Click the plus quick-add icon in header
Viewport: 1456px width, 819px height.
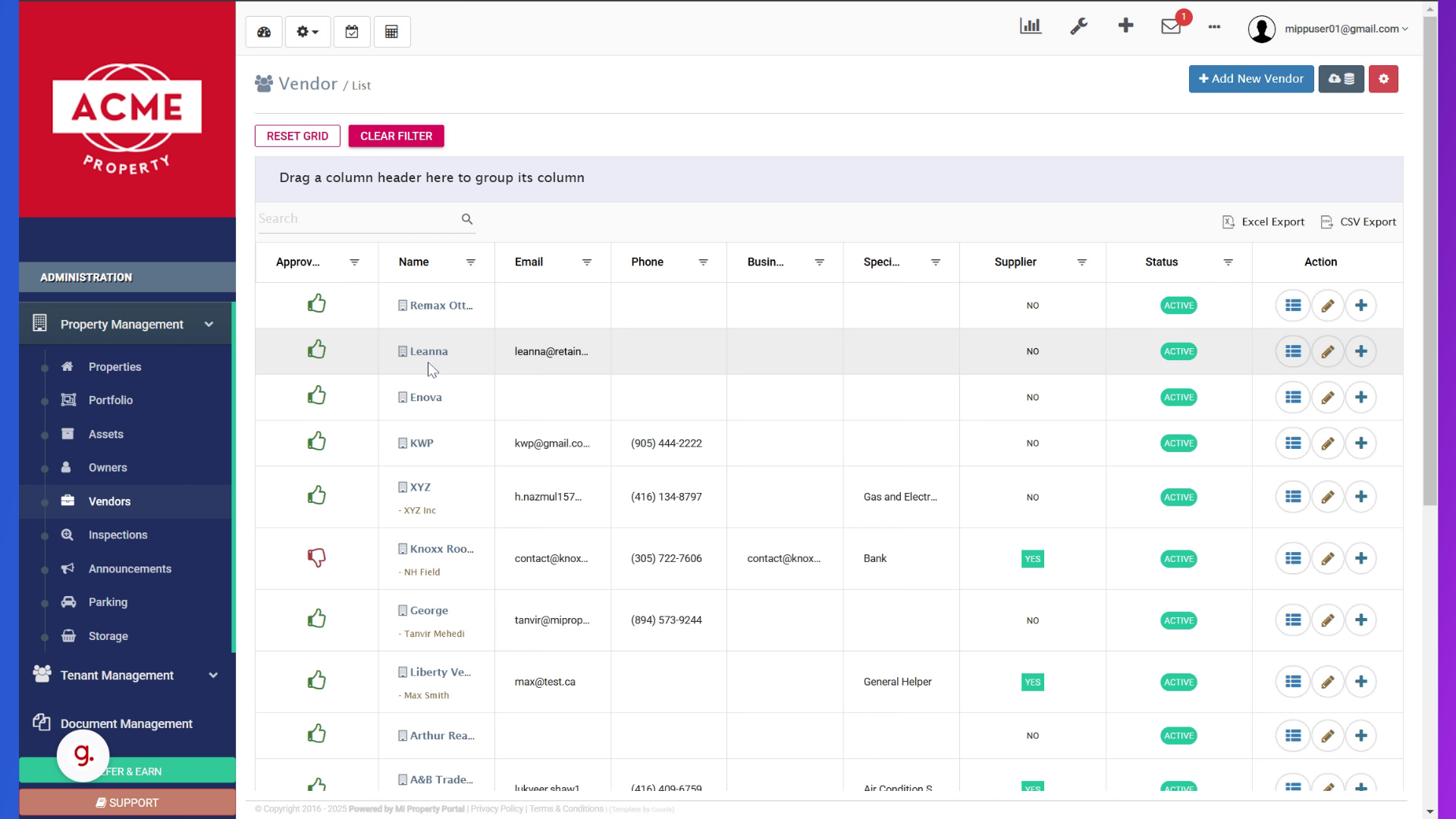pos(1125,26)
